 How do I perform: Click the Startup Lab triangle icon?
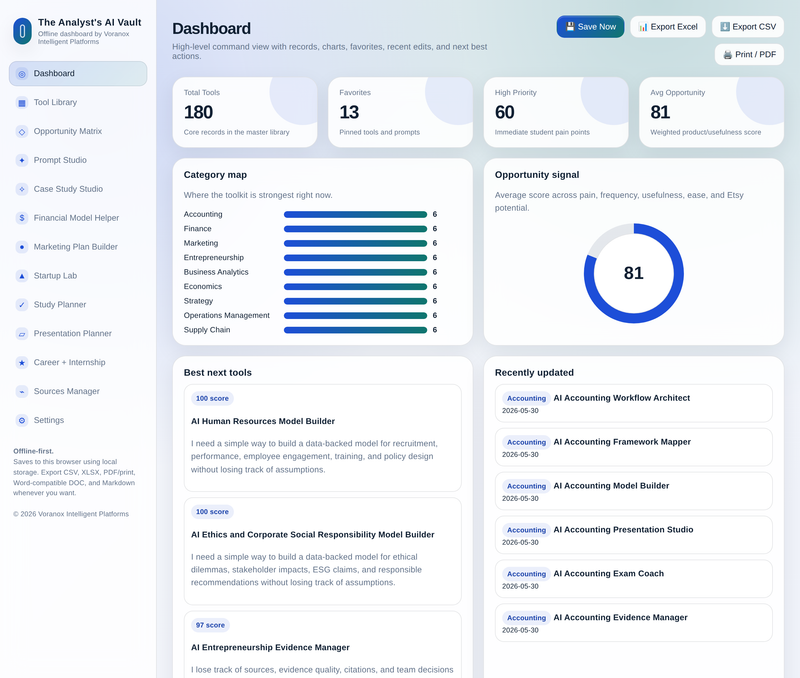[22, 276]
